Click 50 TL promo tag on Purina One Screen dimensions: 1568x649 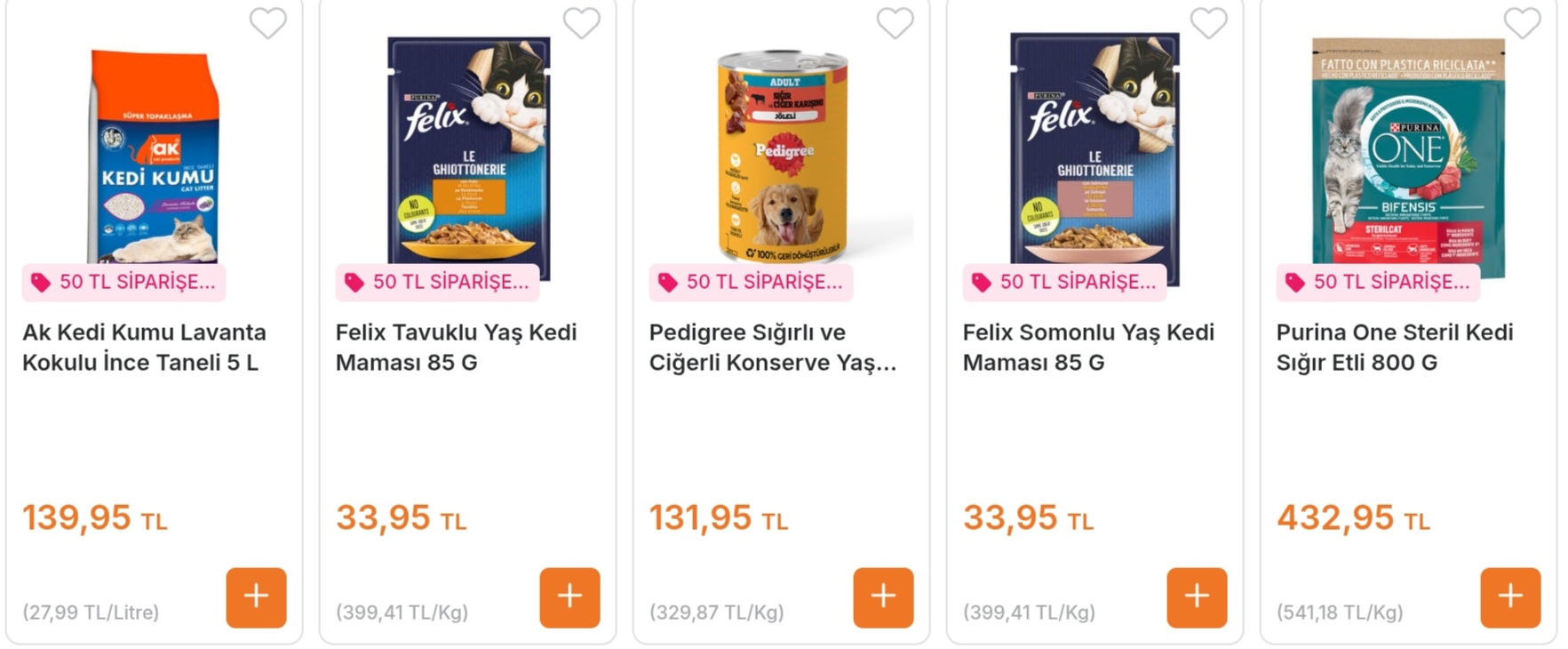pos(1378,283)
